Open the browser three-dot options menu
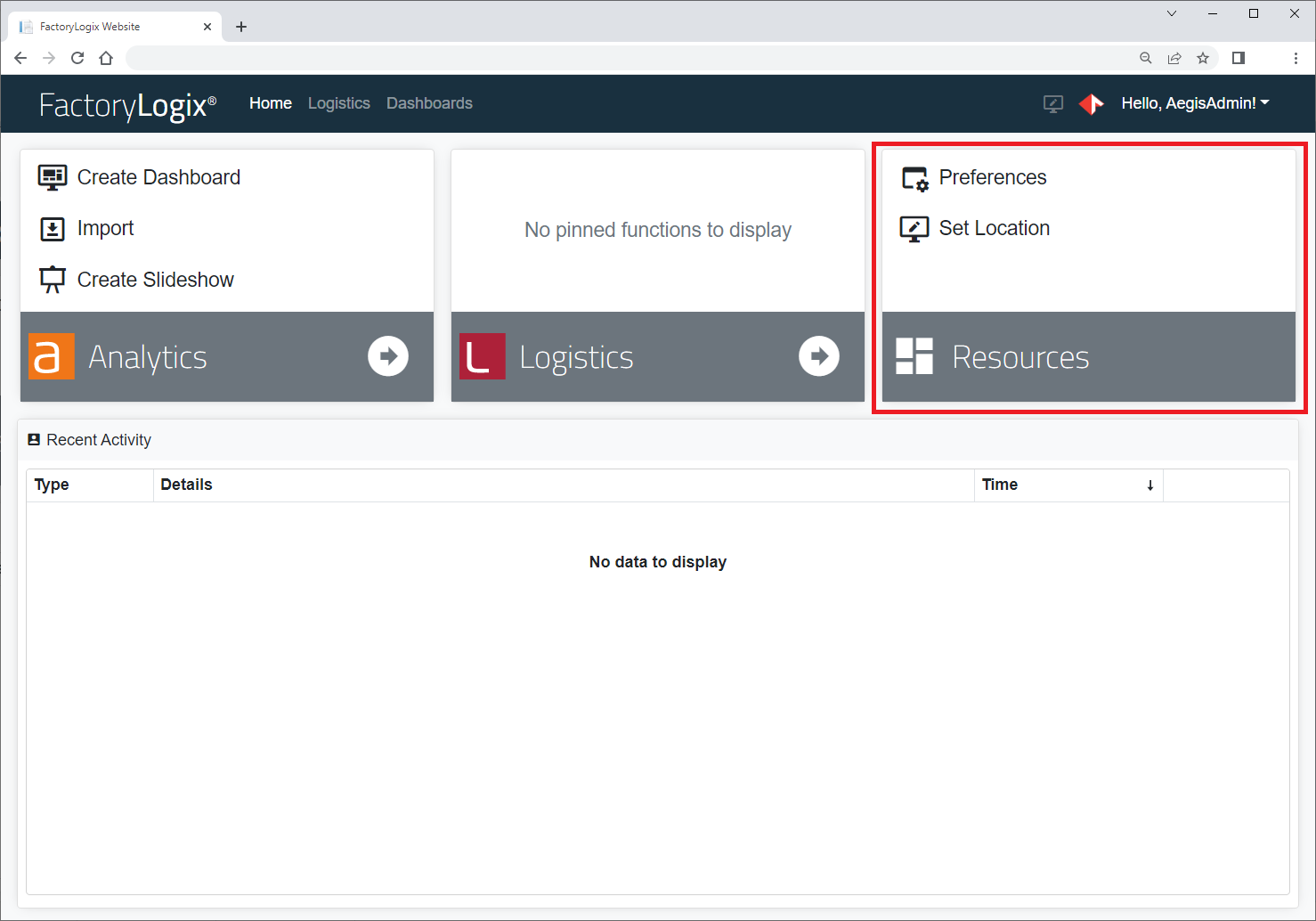This screenshot has width=1316, height=921. coord(1296,57)
